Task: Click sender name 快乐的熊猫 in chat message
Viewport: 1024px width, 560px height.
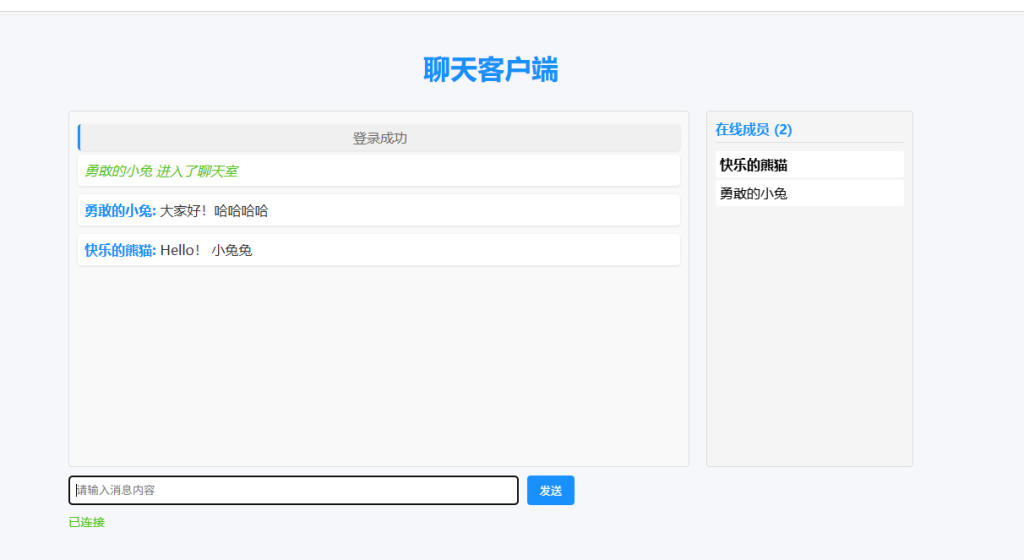Action: [119, 250]
